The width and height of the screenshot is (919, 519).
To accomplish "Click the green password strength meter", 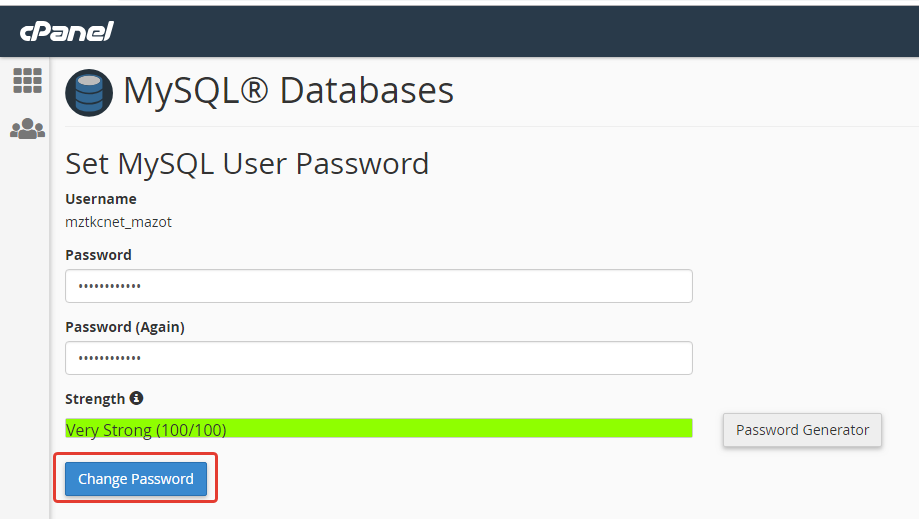I will click(x=378, y=429).
